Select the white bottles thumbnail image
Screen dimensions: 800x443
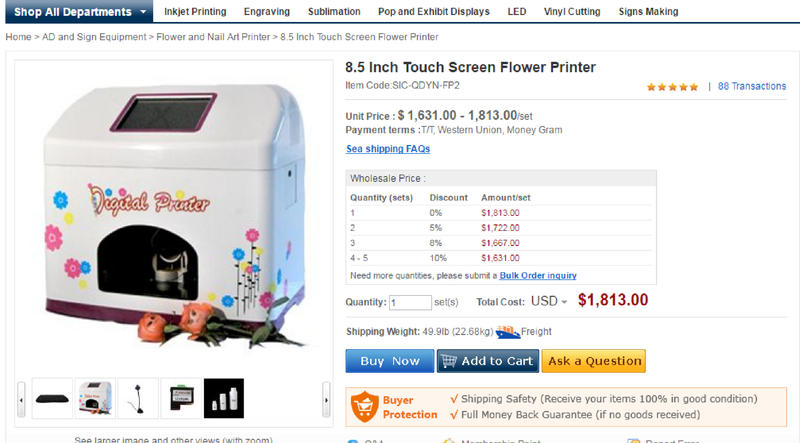pos(224,399)
